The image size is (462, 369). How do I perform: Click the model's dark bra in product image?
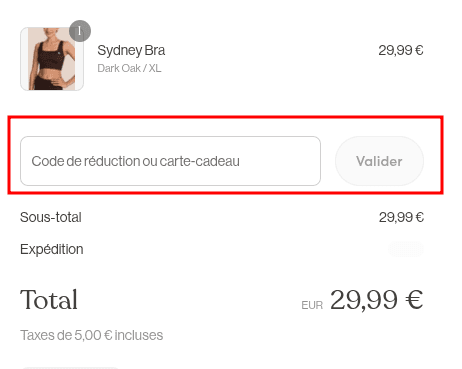[x=51, y=56]
